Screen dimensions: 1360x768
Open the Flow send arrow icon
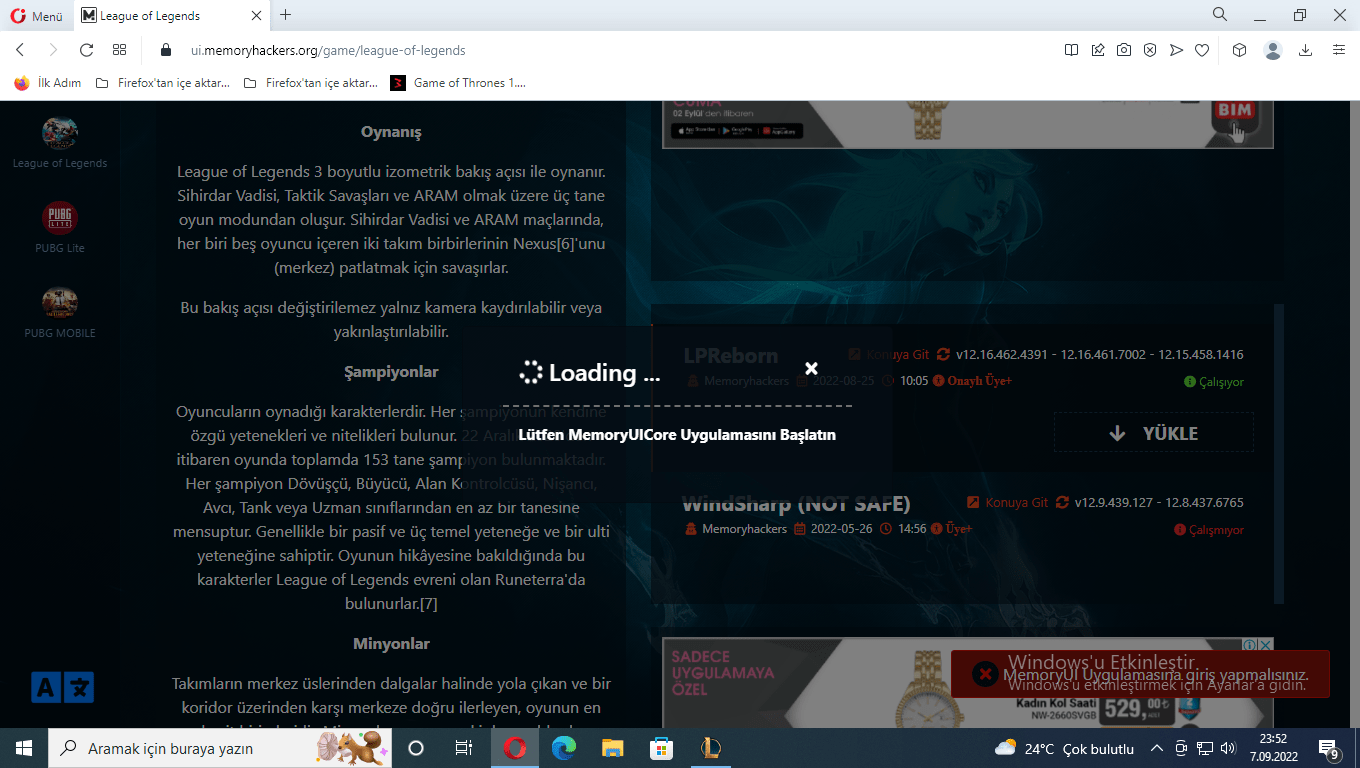tap(1176, 50)
